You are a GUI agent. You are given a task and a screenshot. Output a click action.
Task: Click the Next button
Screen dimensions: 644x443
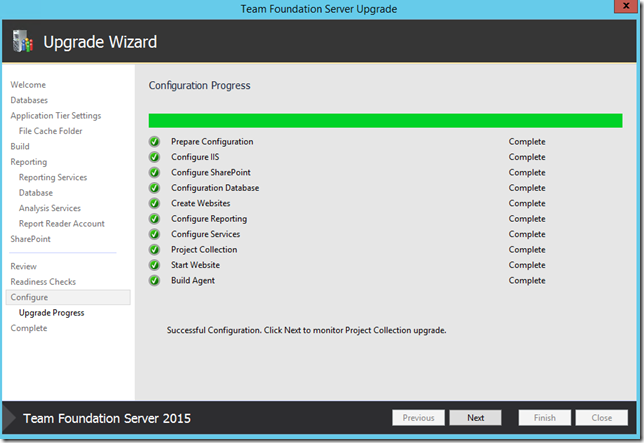pos(476,418)
